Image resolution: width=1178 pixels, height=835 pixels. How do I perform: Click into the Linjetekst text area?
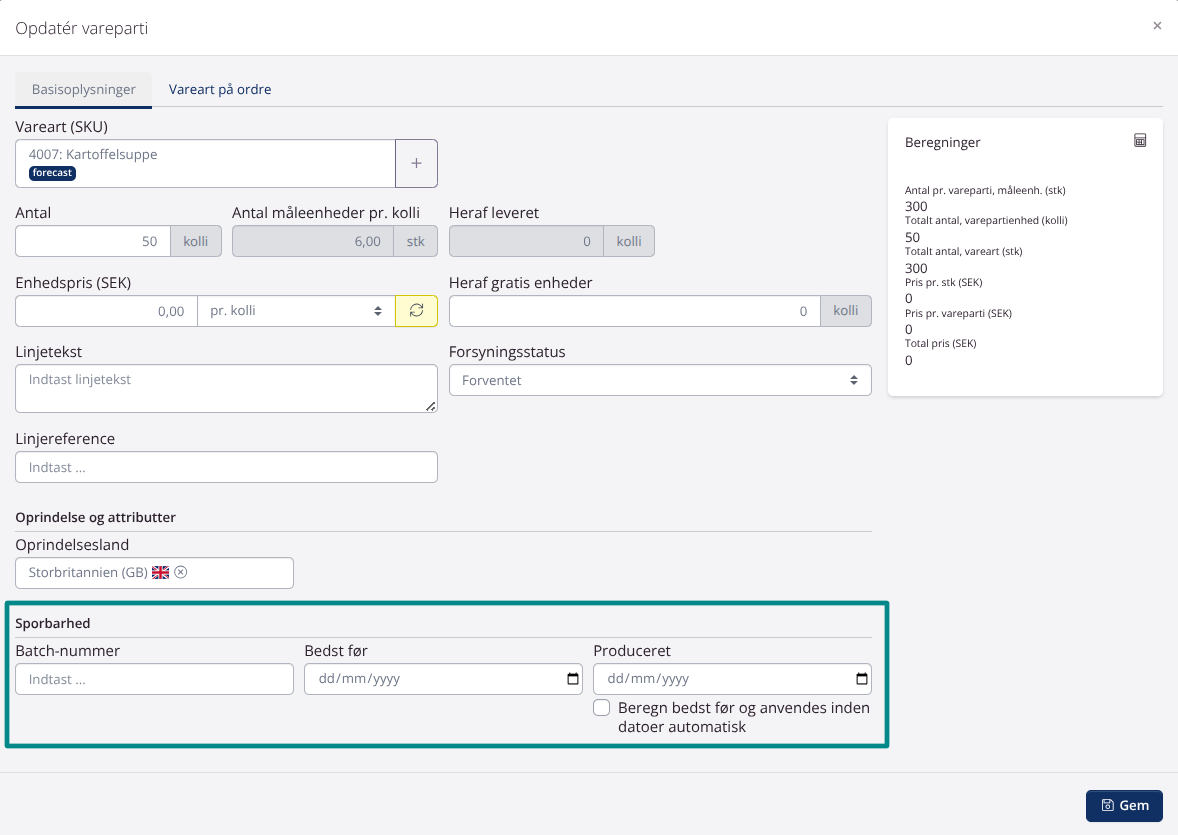click(x=226, y=388)
